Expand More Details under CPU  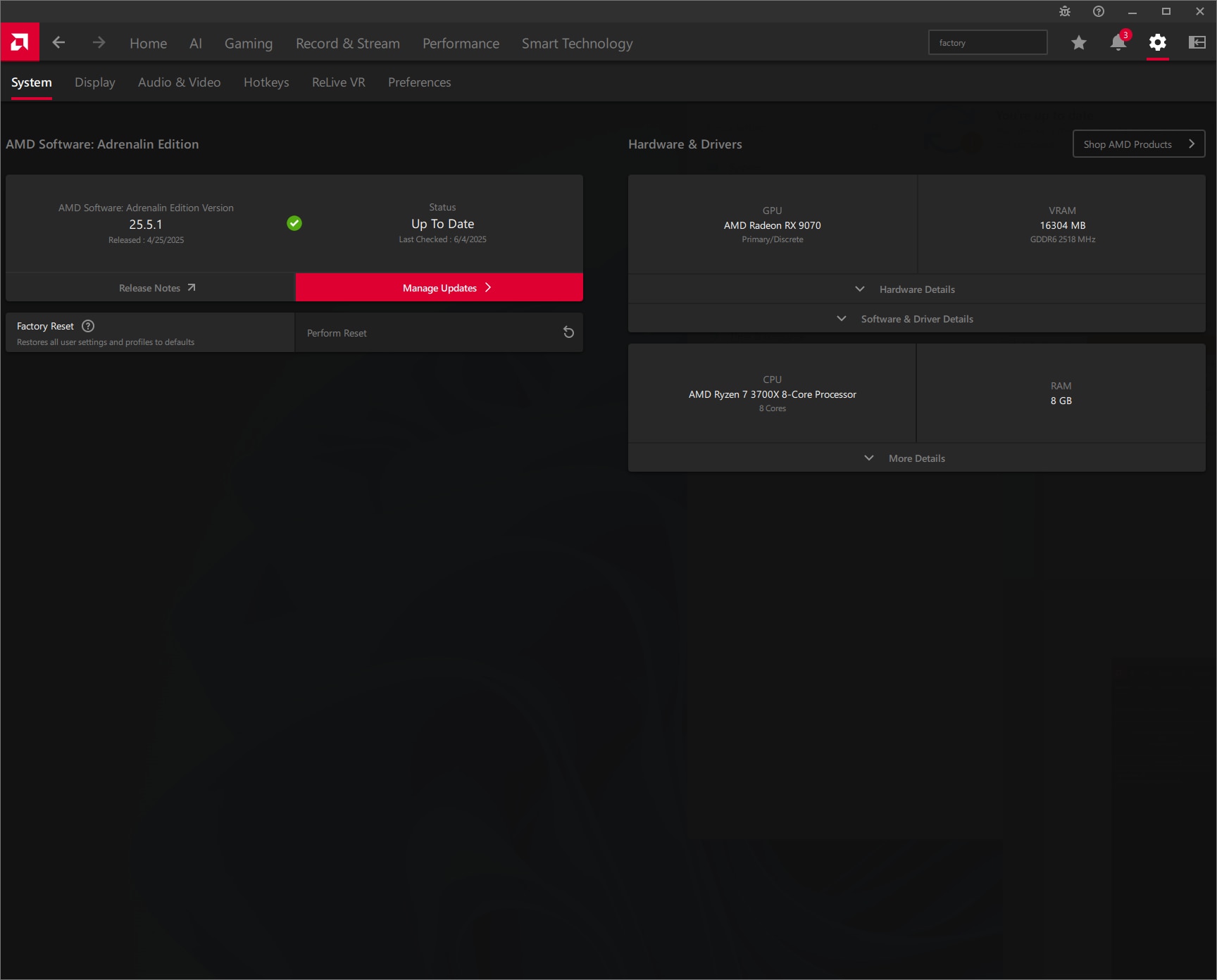coord(917,458)
